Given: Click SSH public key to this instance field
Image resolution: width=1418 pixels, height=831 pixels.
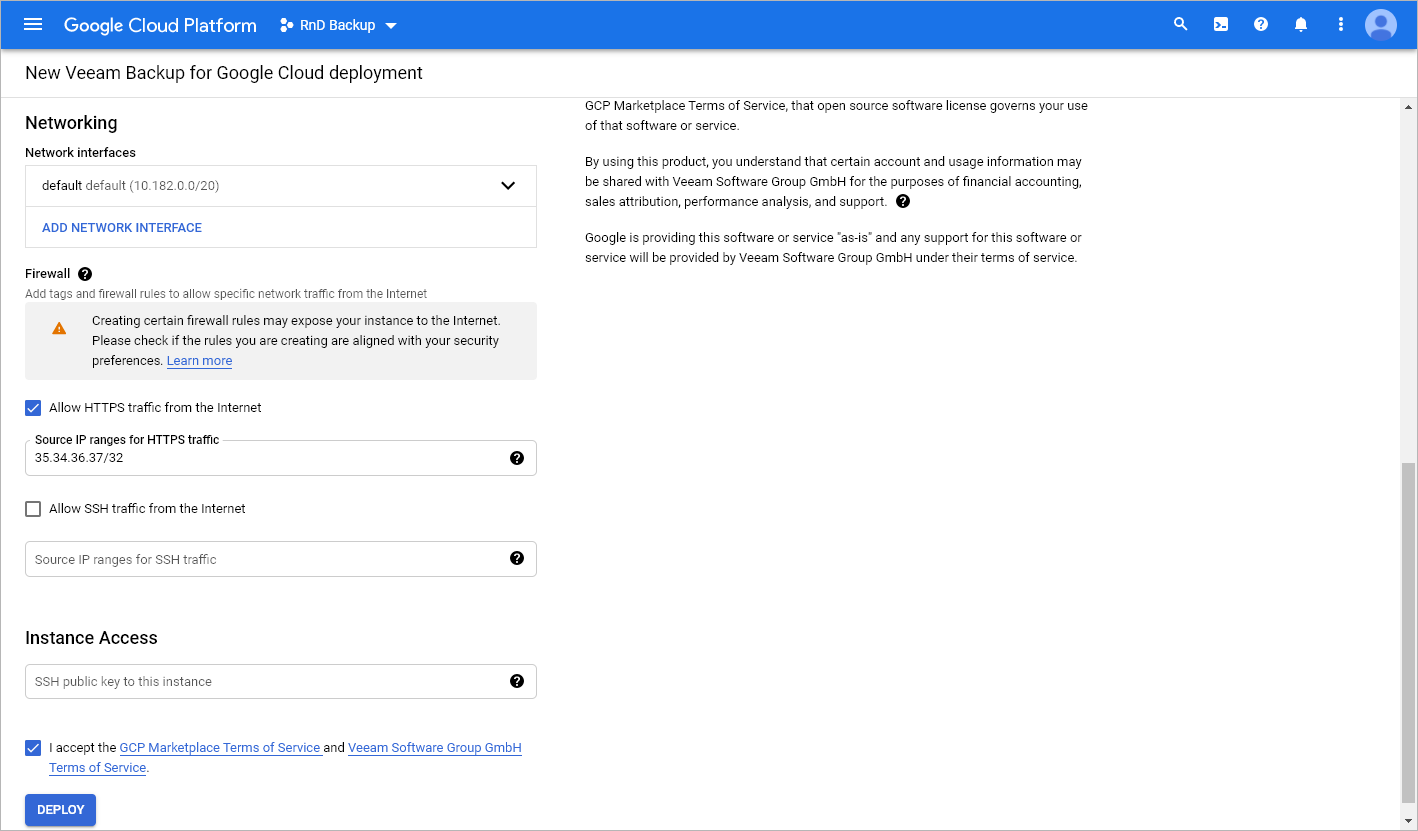Looking at the screenshot, I should (281, 681).
